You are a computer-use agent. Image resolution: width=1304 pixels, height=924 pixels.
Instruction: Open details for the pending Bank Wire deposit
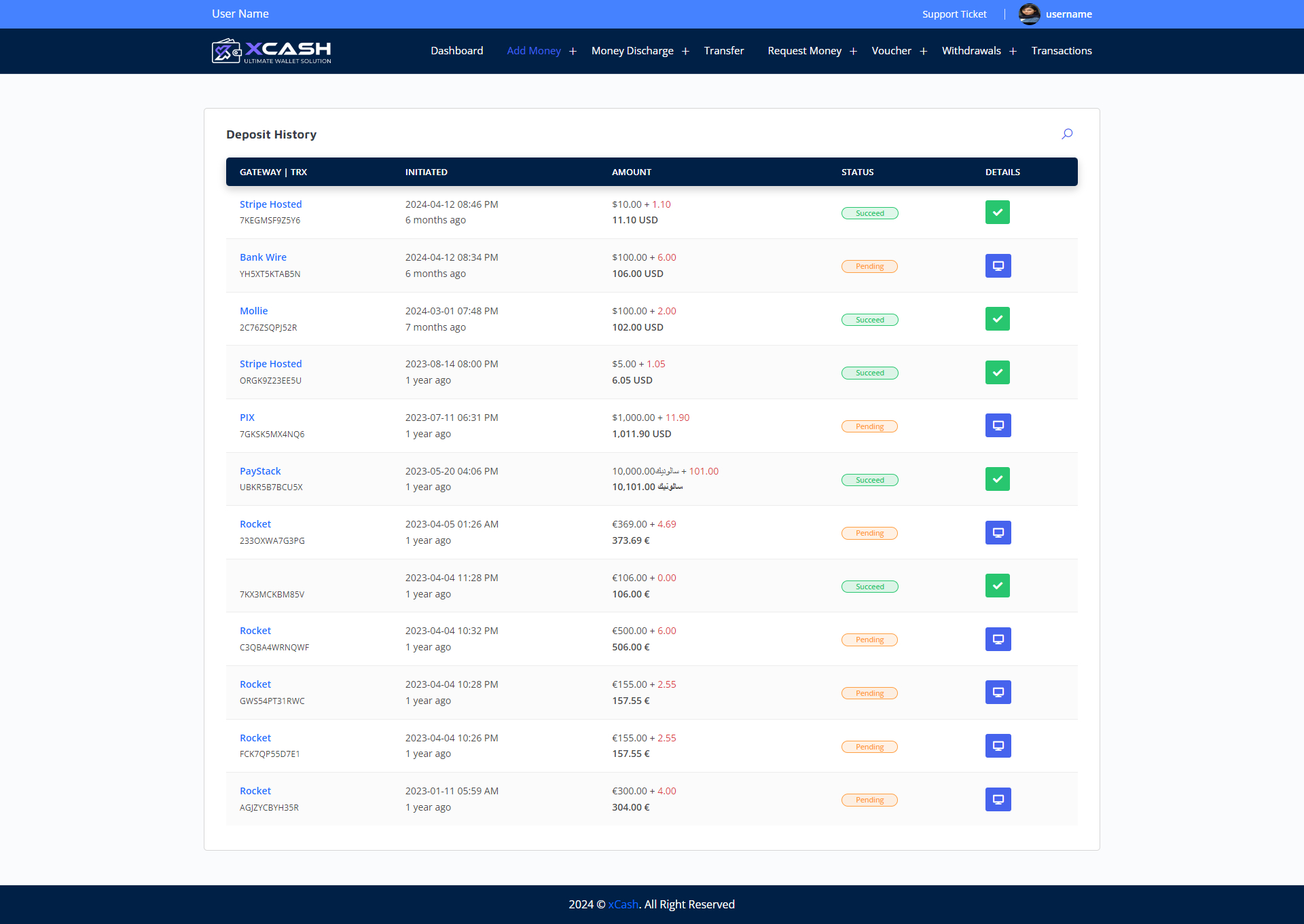998,265
